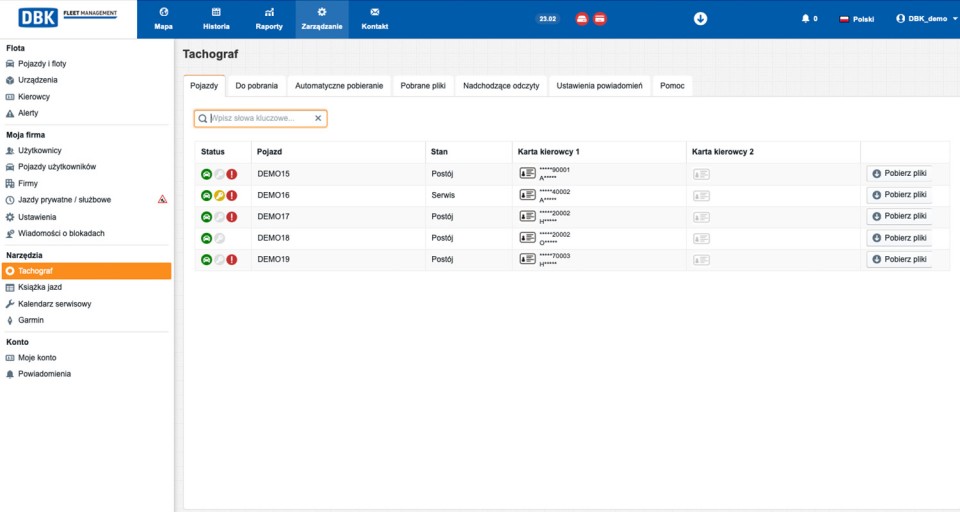Click the white download arrow in header

[700, 18]
